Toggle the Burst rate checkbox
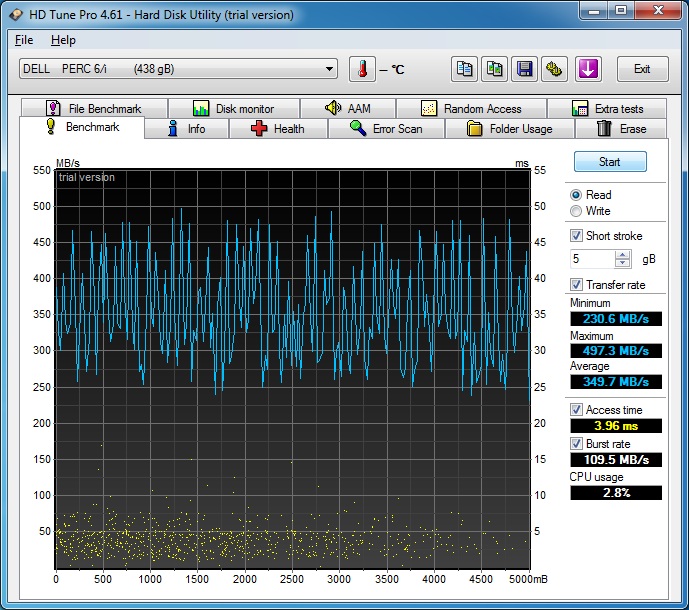This screenshot has height=610, width=689. tap(576, 443)
